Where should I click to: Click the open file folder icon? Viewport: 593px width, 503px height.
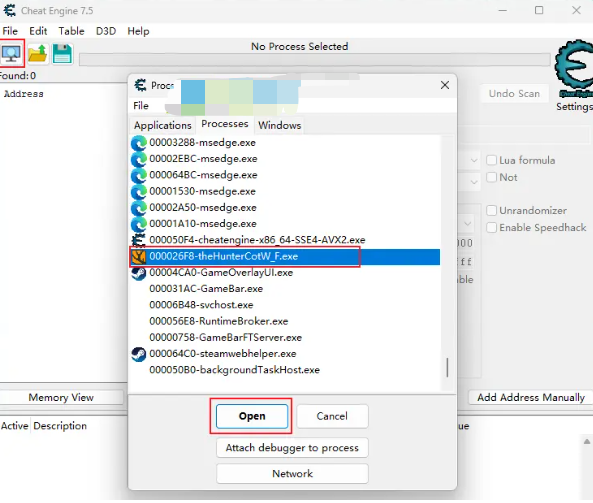click(x=37, y=53)
